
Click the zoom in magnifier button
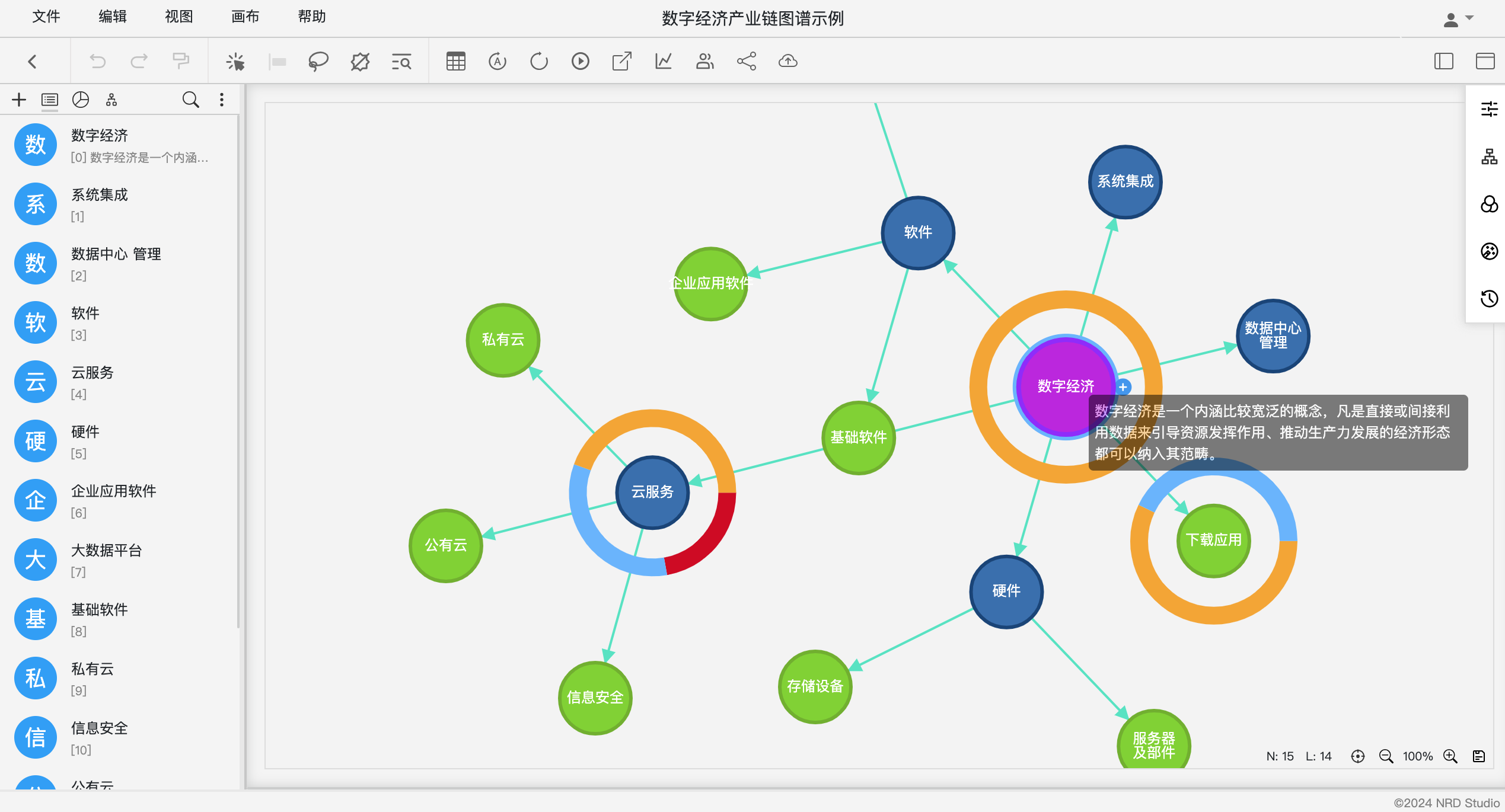[1450, 756]
